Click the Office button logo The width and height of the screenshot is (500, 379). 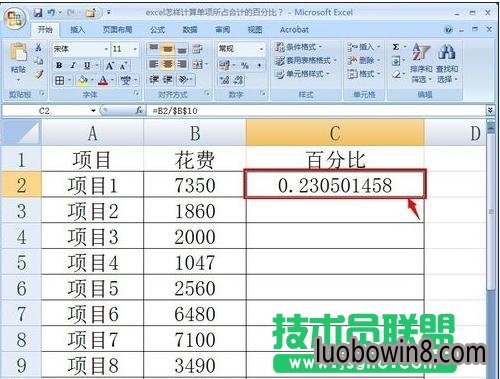(x=15, y=18)
